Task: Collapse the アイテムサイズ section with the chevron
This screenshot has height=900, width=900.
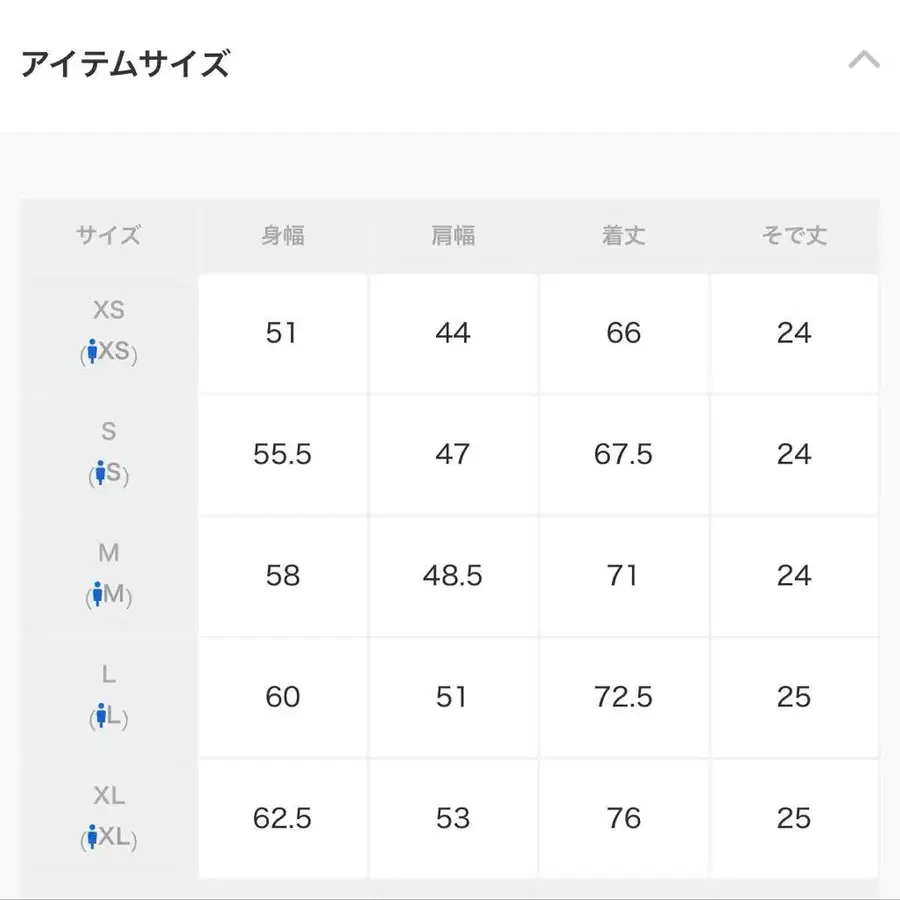Action: pyautogui.click(x=864, y=60)
